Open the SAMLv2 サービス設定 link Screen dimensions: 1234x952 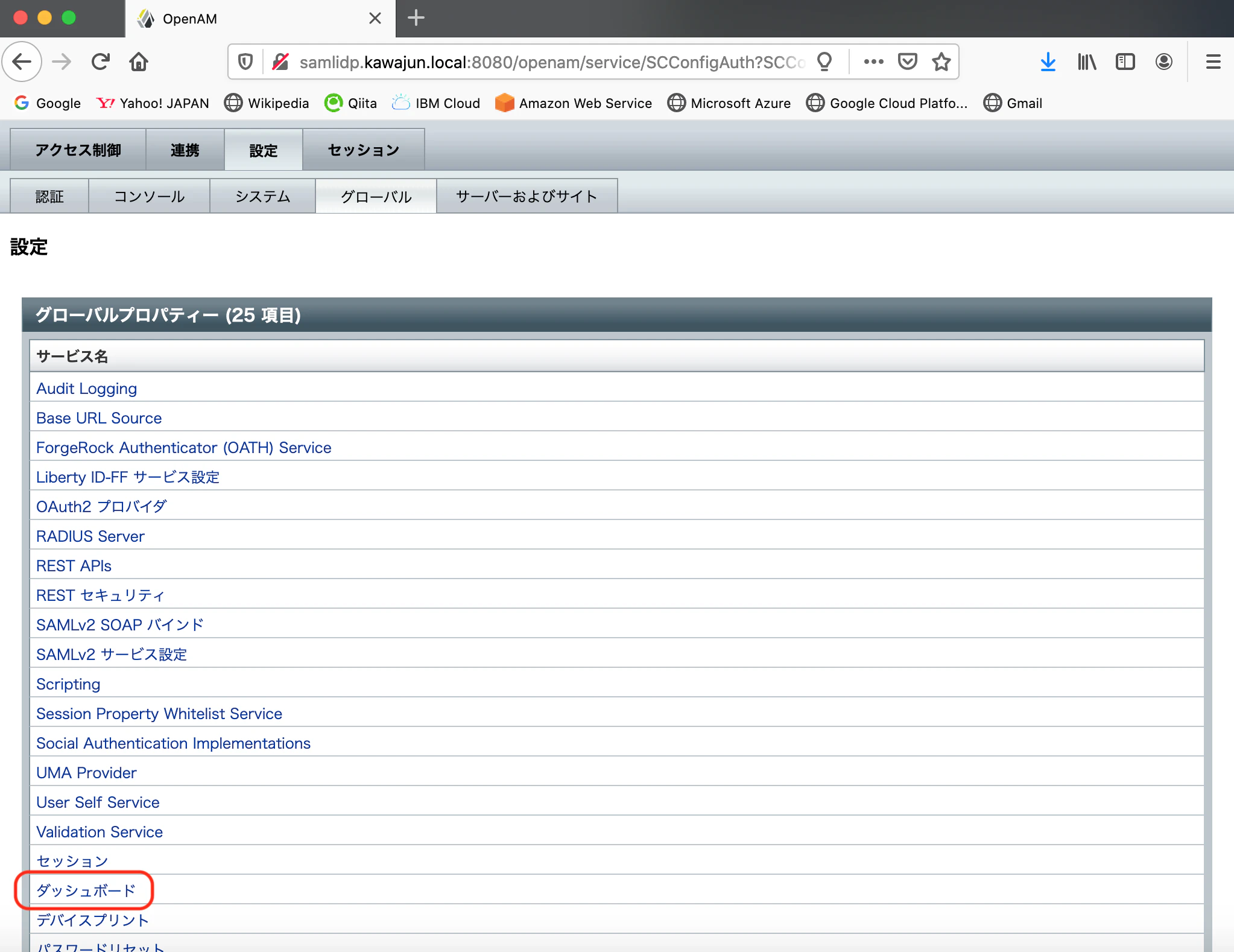112,655
